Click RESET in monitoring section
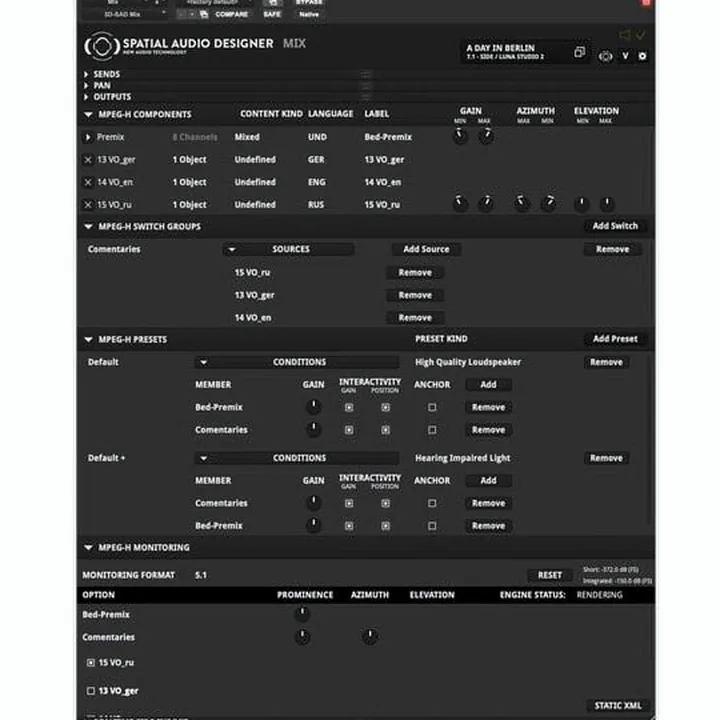This screenshot has height=720, width=720. click(550, 575)
